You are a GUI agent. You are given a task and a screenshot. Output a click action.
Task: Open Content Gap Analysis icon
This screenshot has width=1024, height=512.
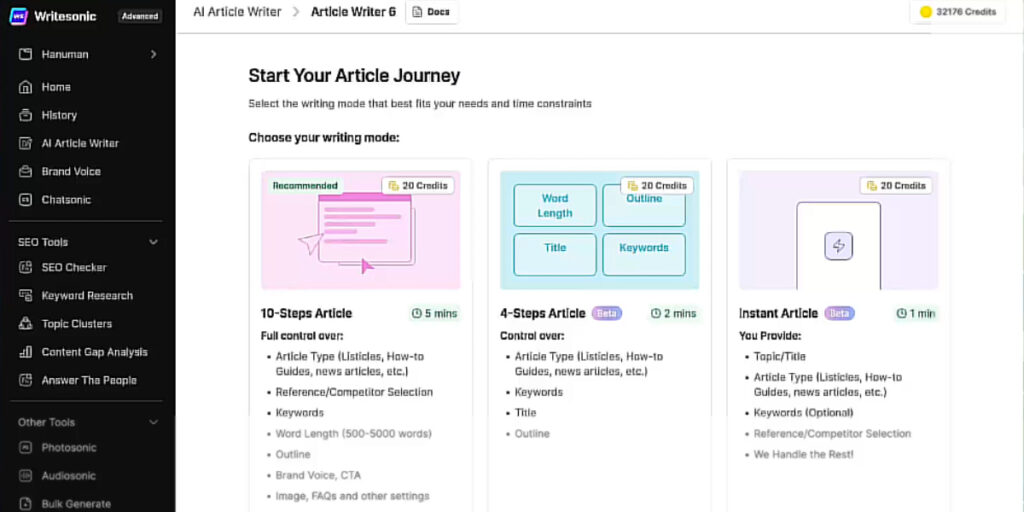pyautogui.click(x=25, y=352)
